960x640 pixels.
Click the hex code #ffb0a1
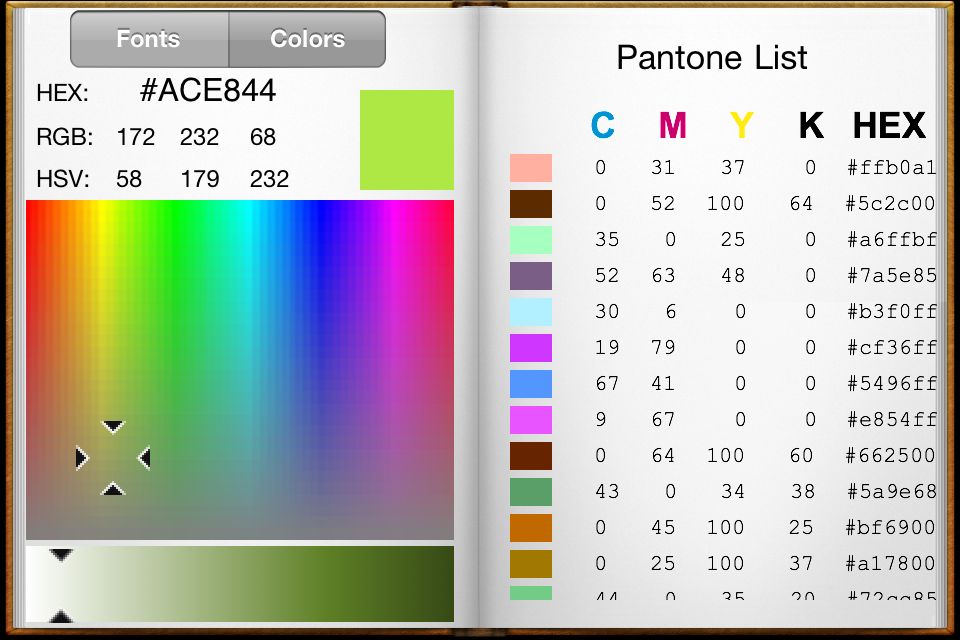point(891,168)
